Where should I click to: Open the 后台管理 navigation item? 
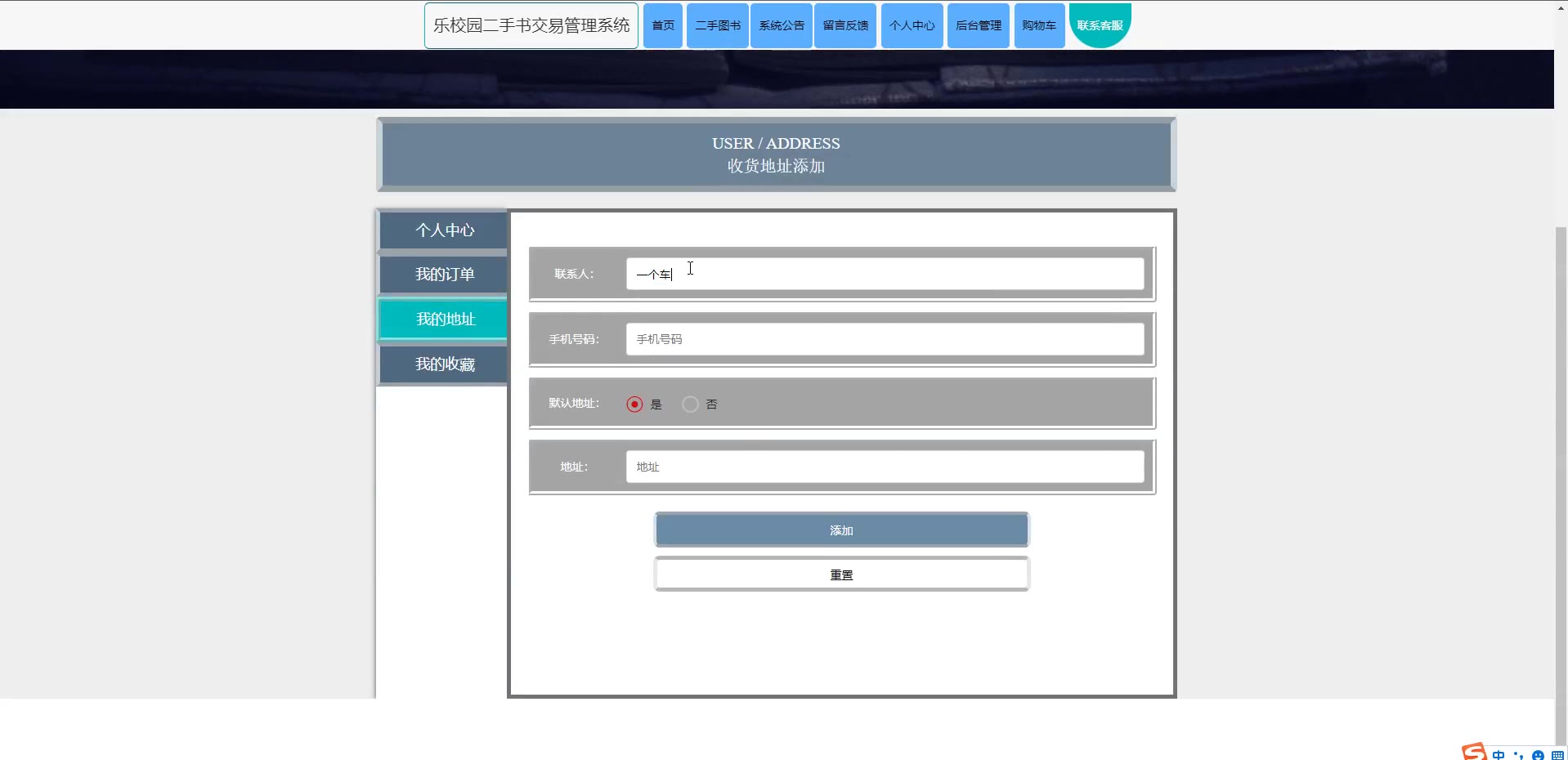tap(979, 25)
